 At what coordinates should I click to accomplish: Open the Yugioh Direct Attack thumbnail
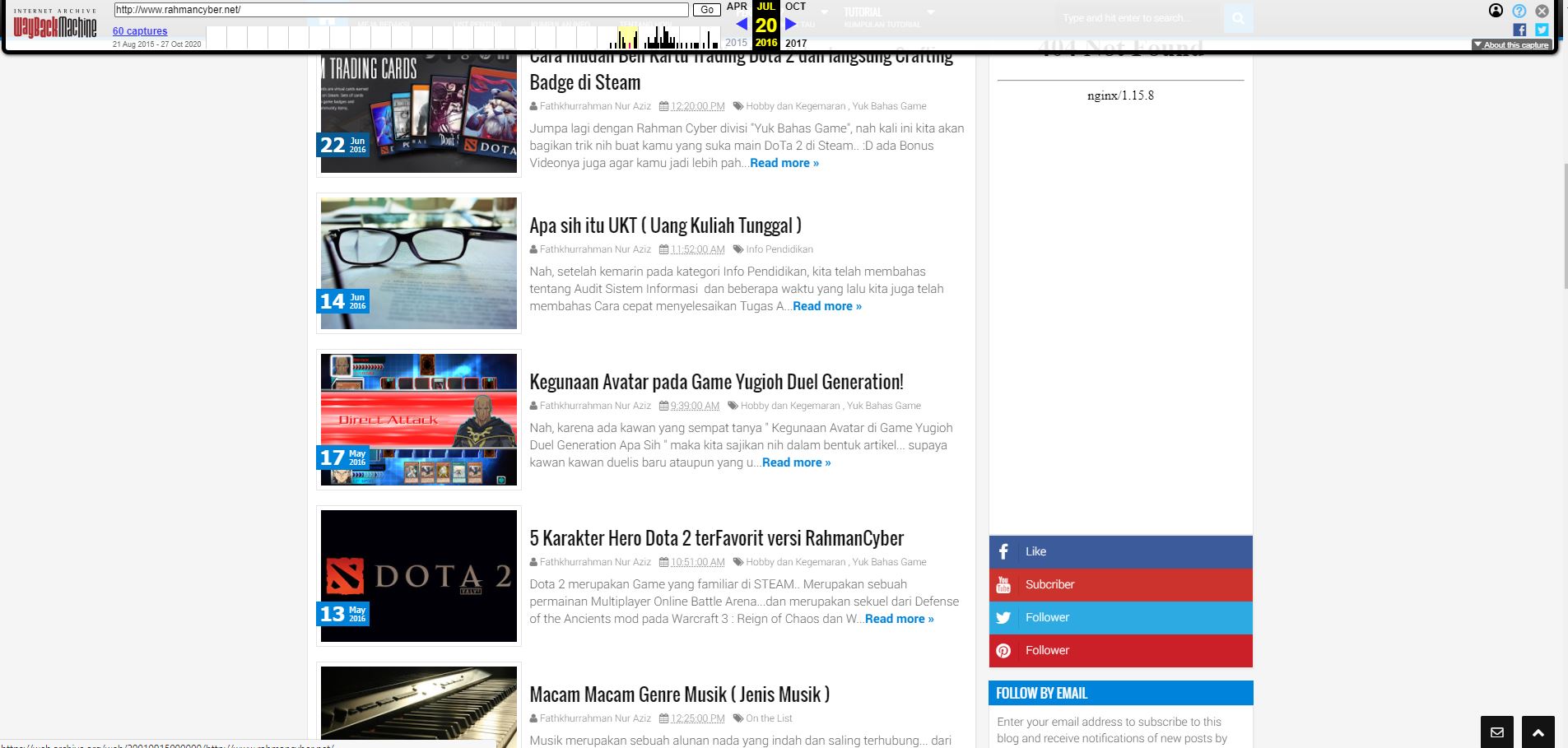click(419, 420)
